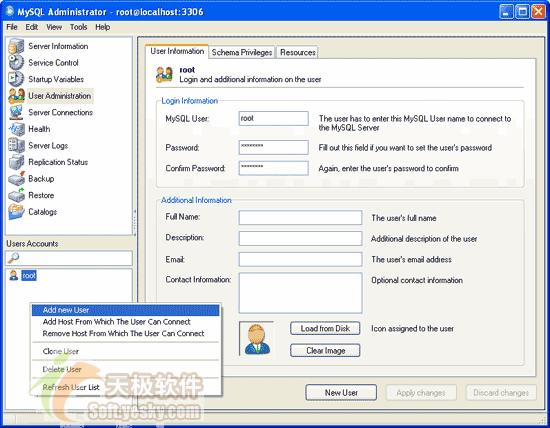Select the root user account entry
Image resolution: width=550 pixels, height=428 pixels.
pos(29,275)
